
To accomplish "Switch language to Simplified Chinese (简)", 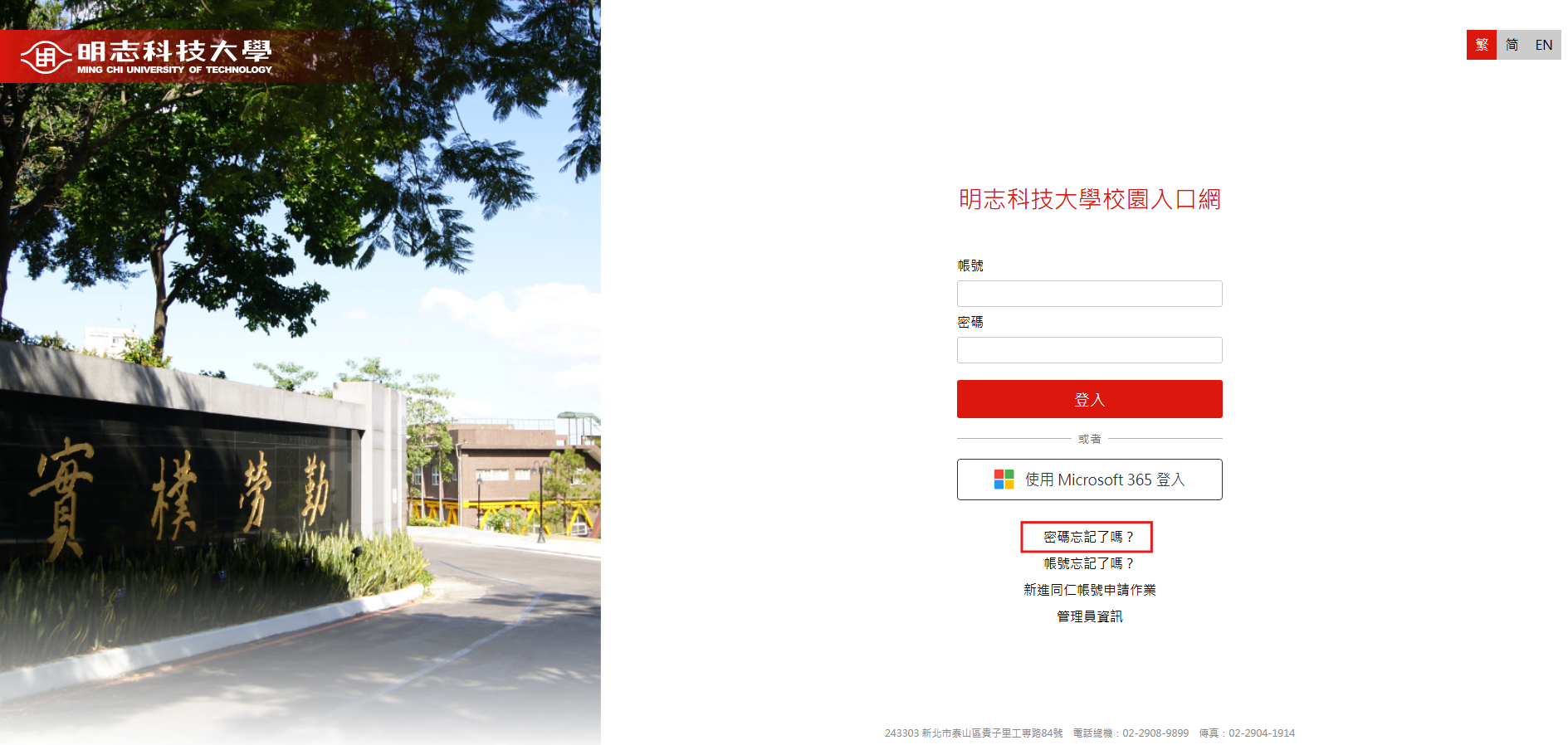I will point(1512,45).
